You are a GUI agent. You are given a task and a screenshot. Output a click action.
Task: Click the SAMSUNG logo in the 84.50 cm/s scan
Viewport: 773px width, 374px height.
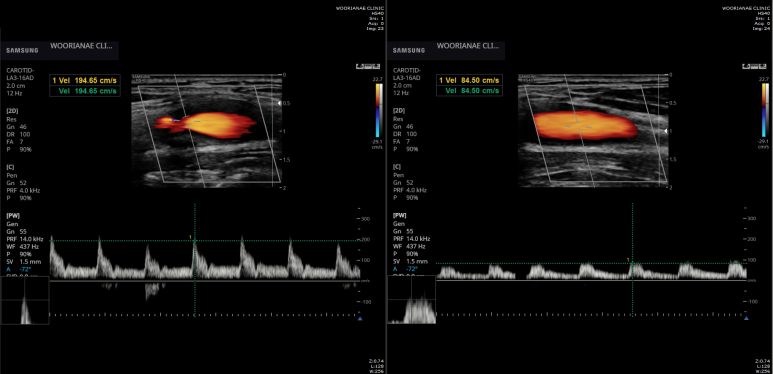coord(409,50)
